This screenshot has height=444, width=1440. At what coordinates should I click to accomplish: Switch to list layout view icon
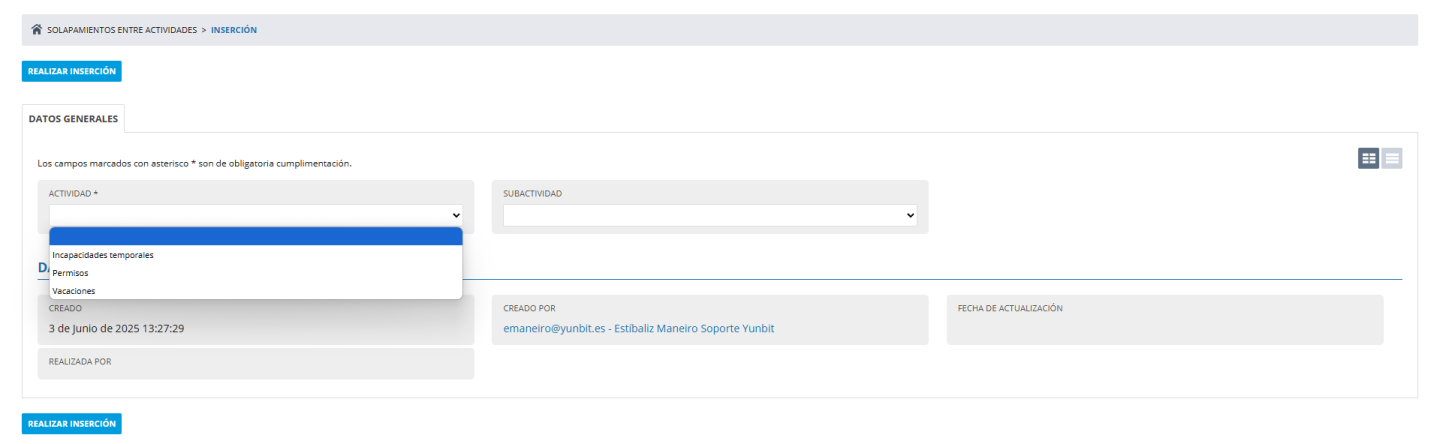(x=1392, y=158)
